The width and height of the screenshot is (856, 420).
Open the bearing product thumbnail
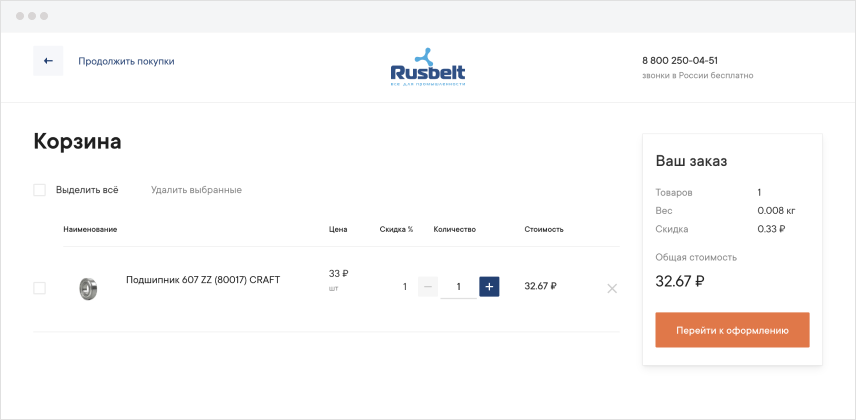[88, 288]
